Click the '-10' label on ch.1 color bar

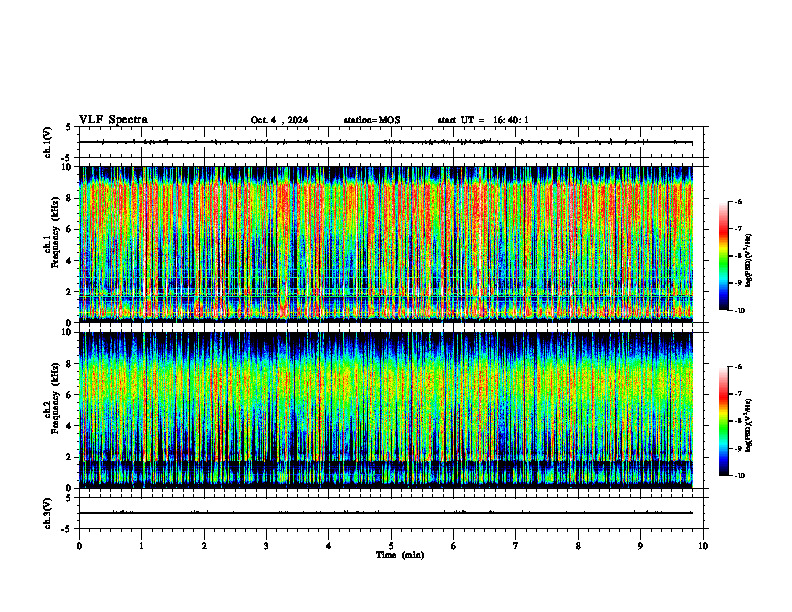pyautogui.click(x=738, y=311)
